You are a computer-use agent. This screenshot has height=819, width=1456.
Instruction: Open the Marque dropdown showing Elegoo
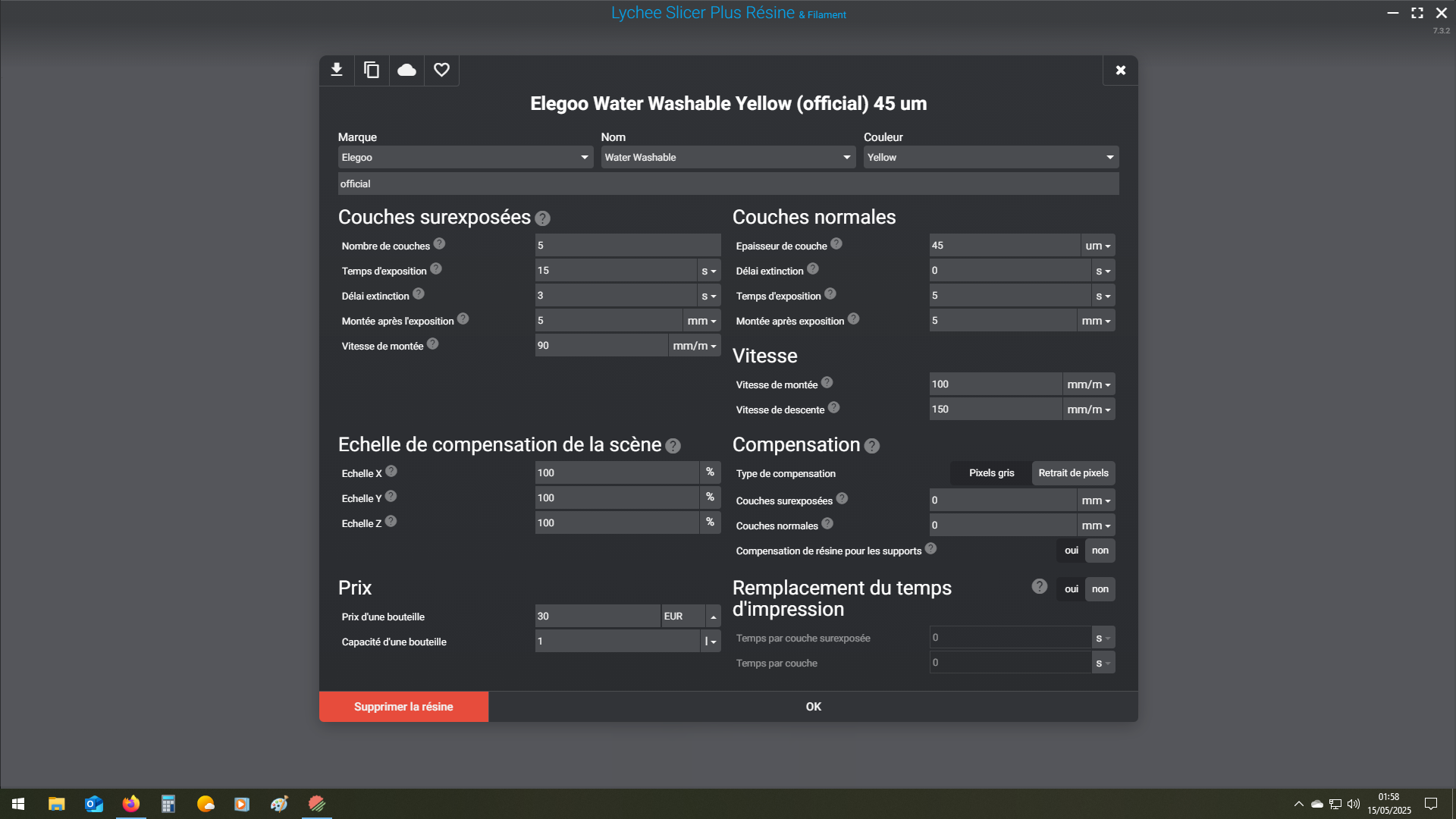(x=465, y=157)
